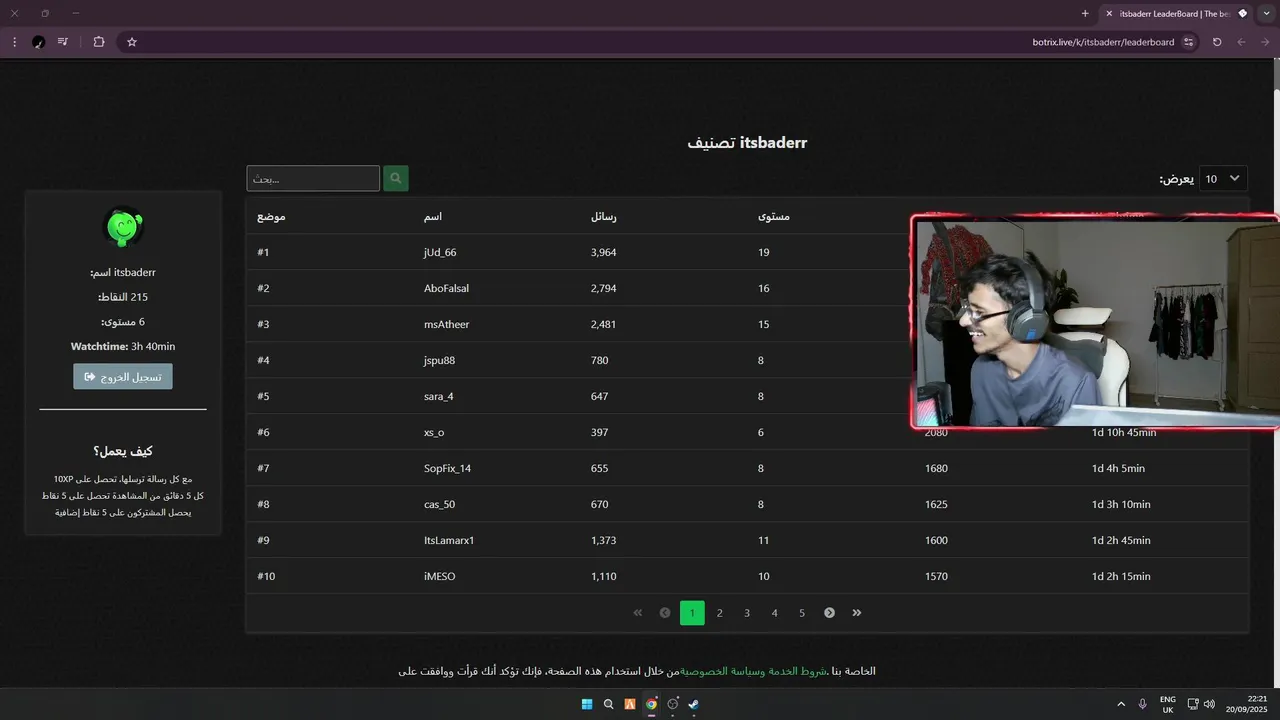1280x720 pixels.
Task: Open the site information icon in address bar
Action: coord(1188,42)
